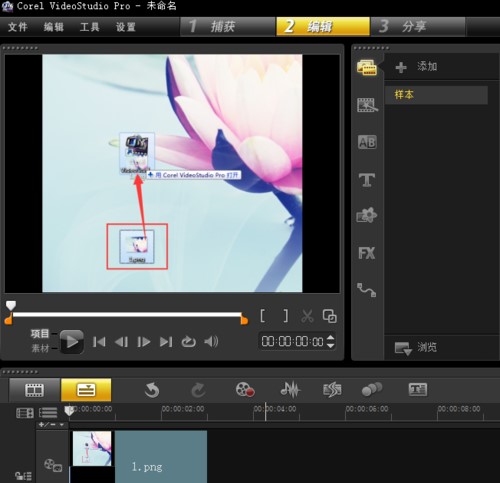Image resolution: width=500 pixels, height=483 pixels.
Task: Click the Record/Capture option reel icon
Action: [x=245, y=390]
